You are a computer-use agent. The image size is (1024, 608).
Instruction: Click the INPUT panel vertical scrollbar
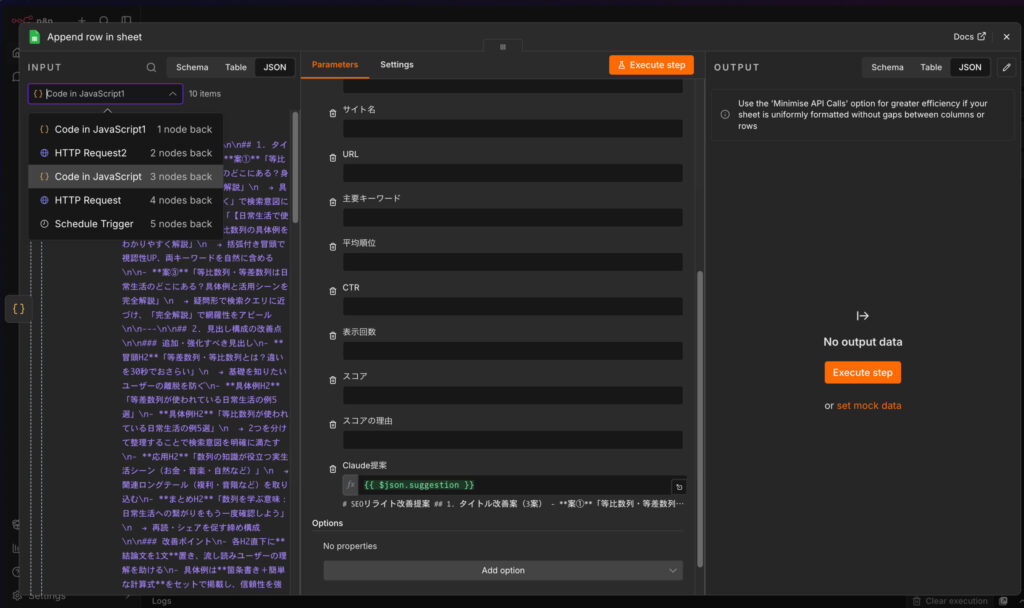(295, 167)
